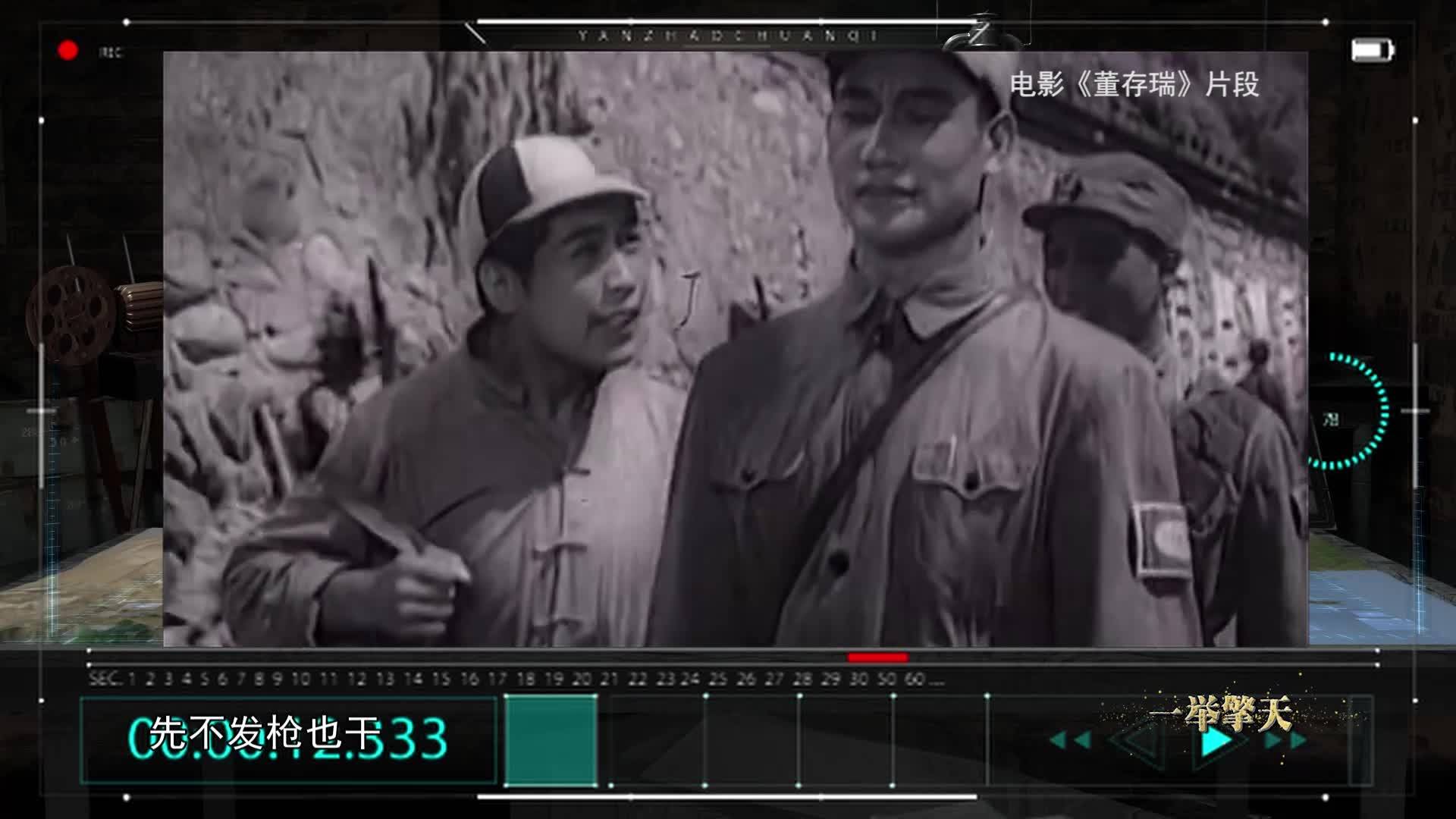Click the red REC recording dot
This screenshot has width=1456, height=819.
68,51
